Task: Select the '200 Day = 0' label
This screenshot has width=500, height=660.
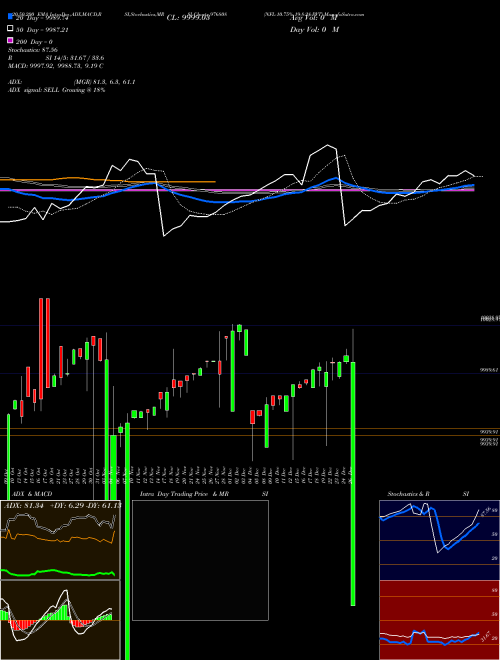Action: [34, 42]
